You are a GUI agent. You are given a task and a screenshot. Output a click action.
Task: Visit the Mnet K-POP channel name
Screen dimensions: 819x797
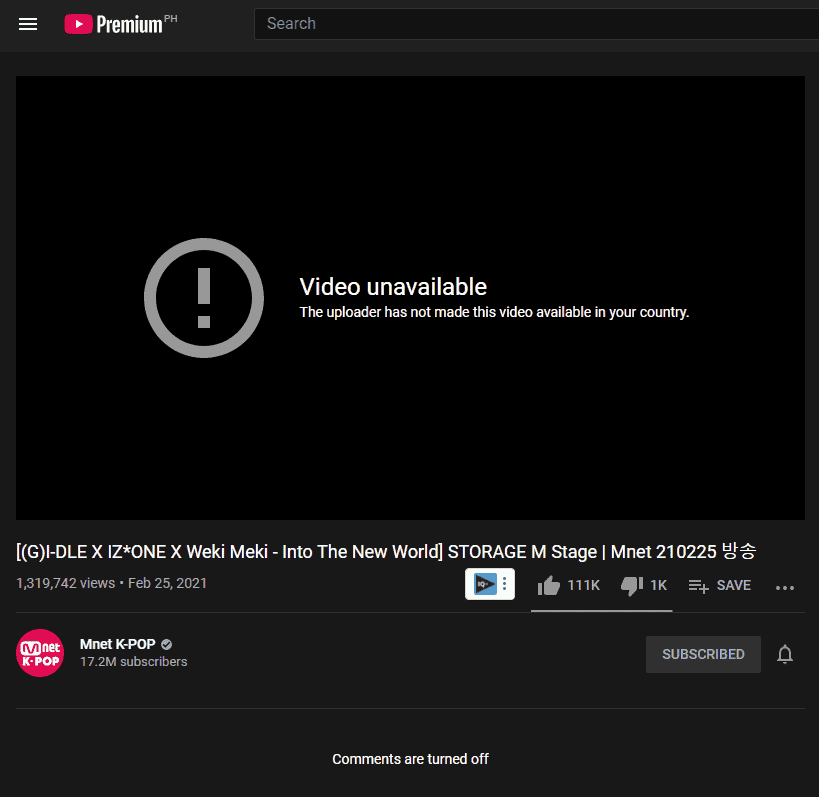(118, 644)
